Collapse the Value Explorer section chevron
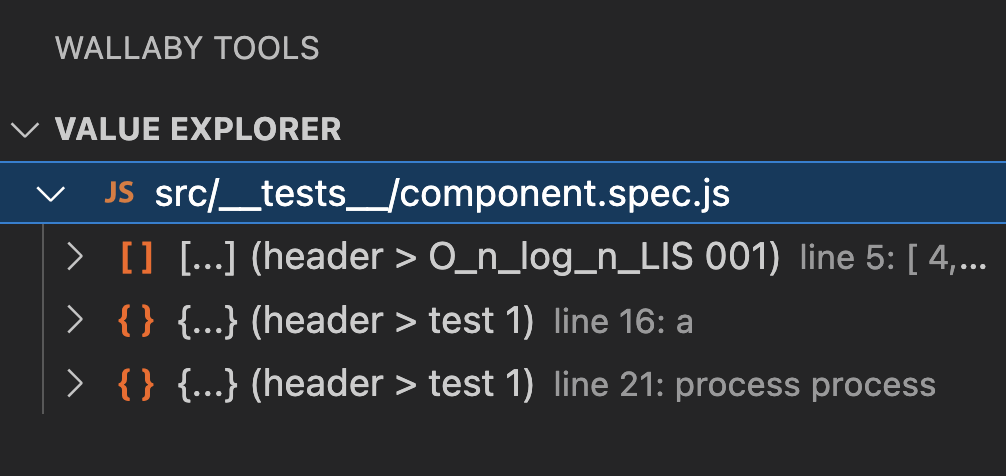Screen dimensions: 1006x476 click(25, 130)
